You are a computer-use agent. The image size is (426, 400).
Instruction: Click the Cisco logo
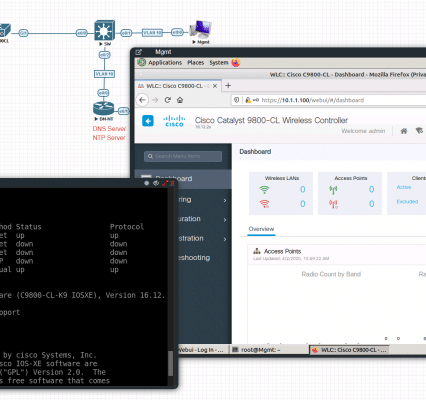174,121
